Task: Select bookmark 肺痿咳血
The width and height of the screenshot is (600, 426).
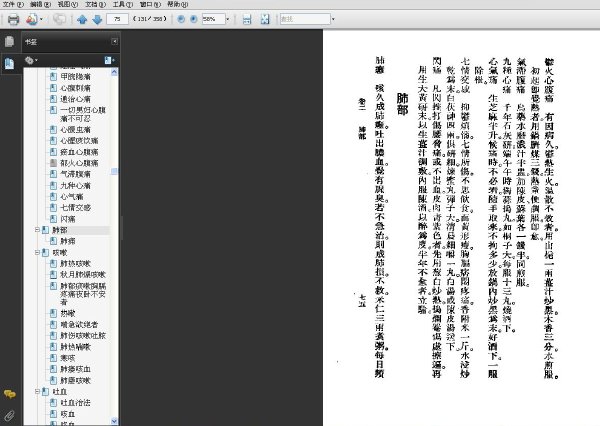Action: pos(75,369)
